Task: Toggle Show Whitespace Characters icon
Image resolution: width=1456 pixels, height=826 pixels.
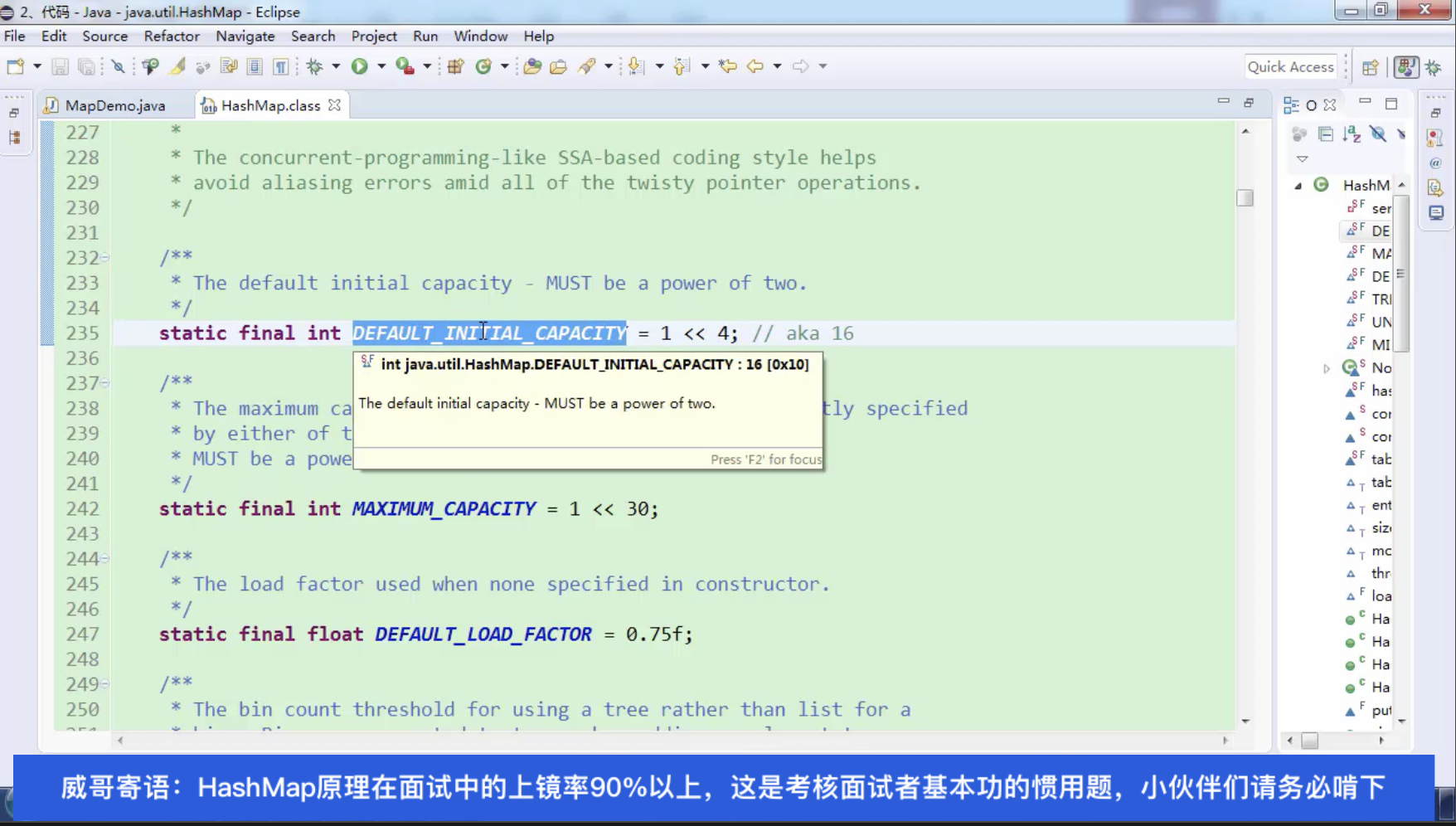Action: (x=280, y=66)
